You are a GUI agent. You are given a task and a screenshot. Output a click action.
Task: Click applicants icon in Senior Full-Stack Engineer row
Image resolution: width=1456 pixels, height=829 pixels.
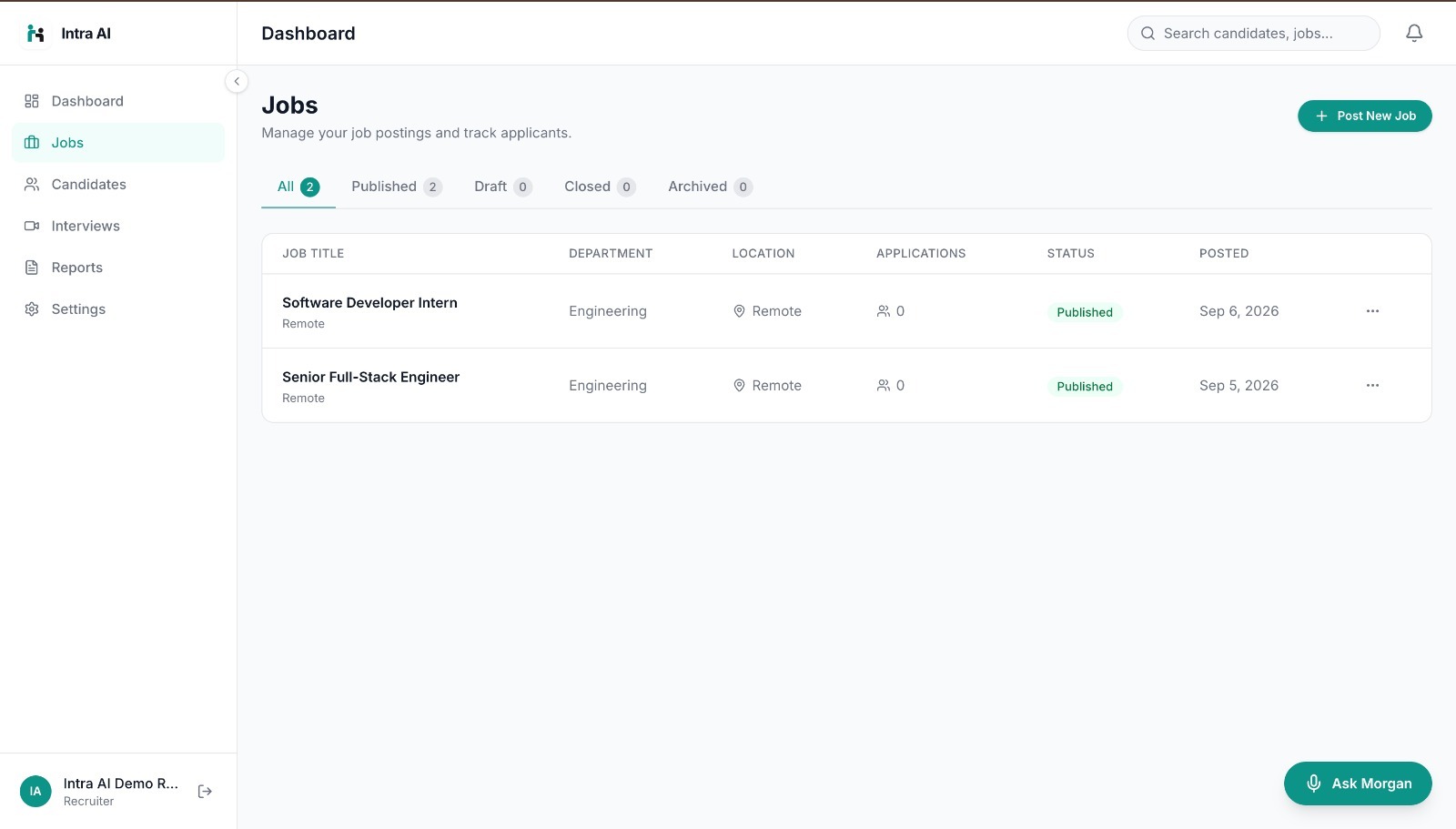tap(884, 386)
